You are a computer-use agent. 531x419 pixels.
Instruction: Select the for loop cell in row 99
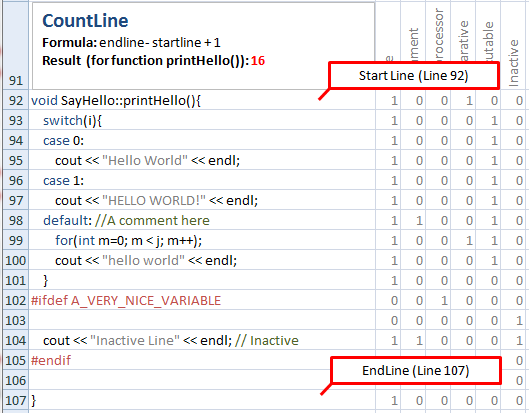(x=202, y=240)
